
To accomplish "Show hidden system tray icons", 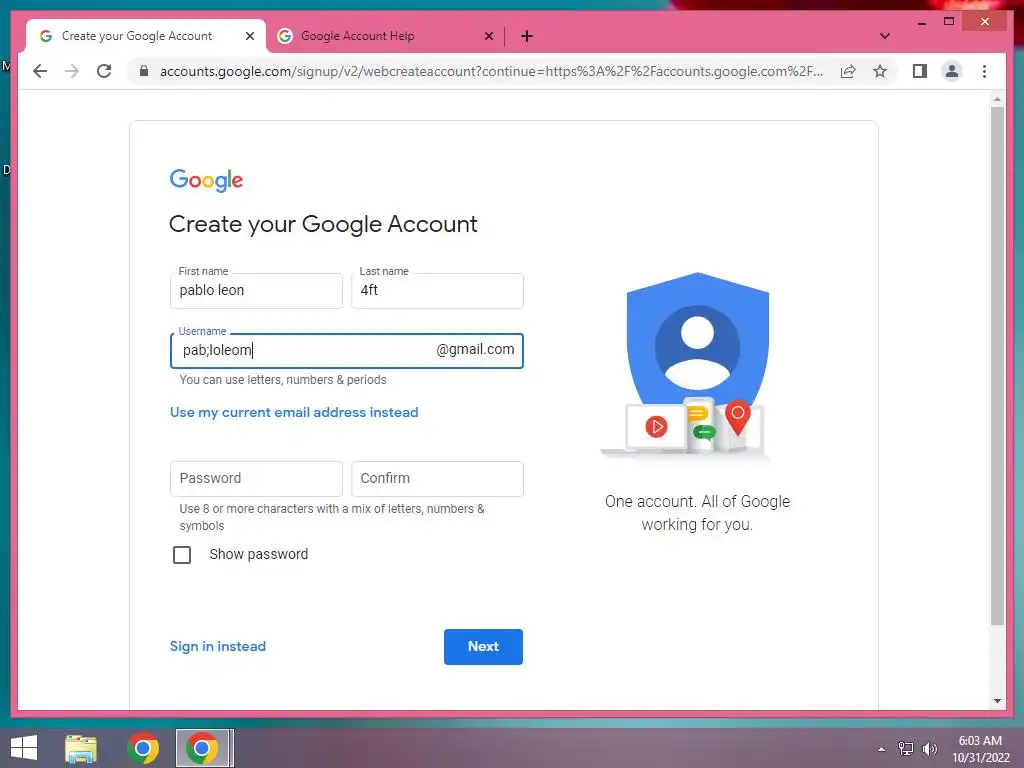I will tap(881, 749).
